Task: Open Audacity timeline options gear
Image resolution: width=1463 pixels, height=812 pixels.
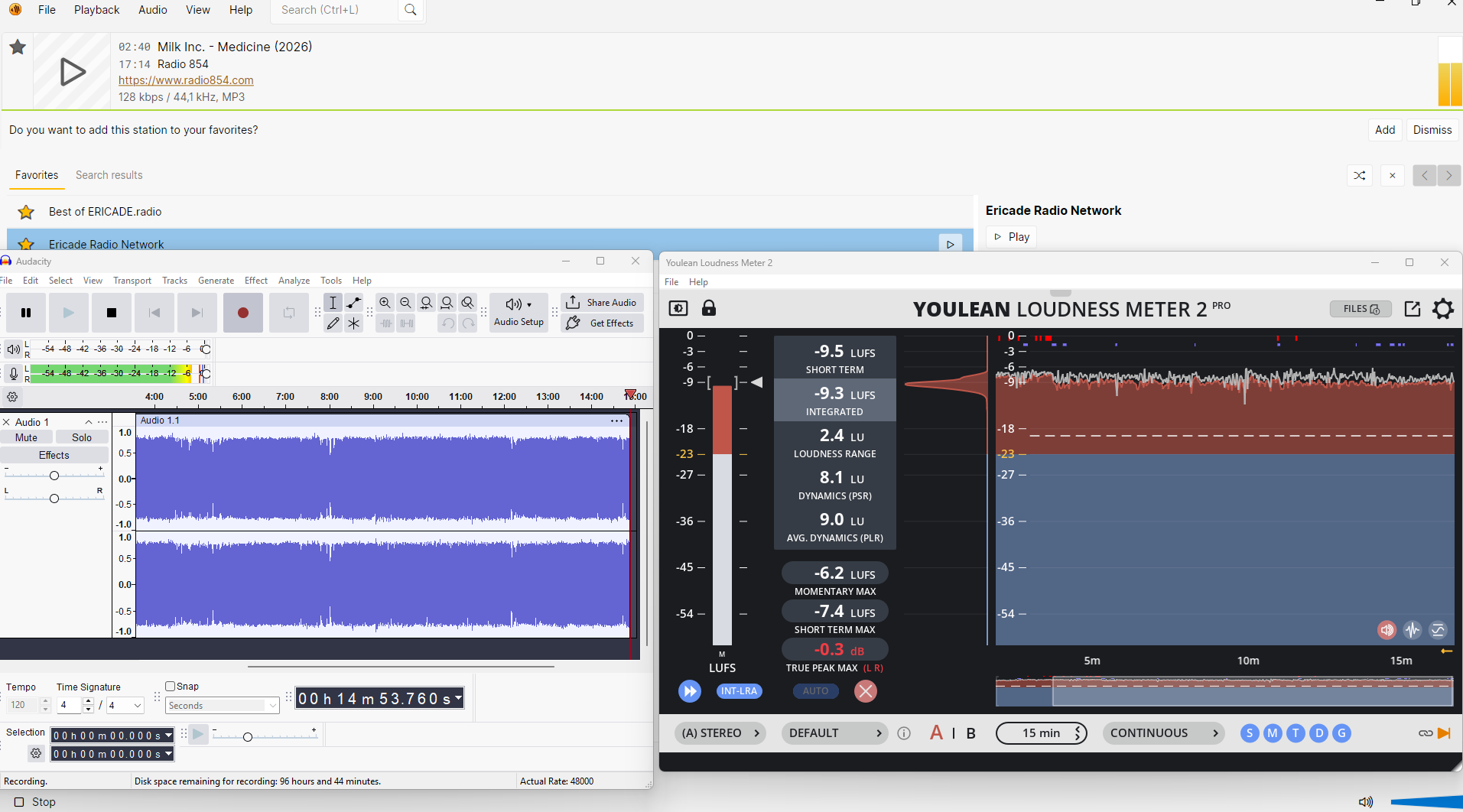Action: point(12,397)
